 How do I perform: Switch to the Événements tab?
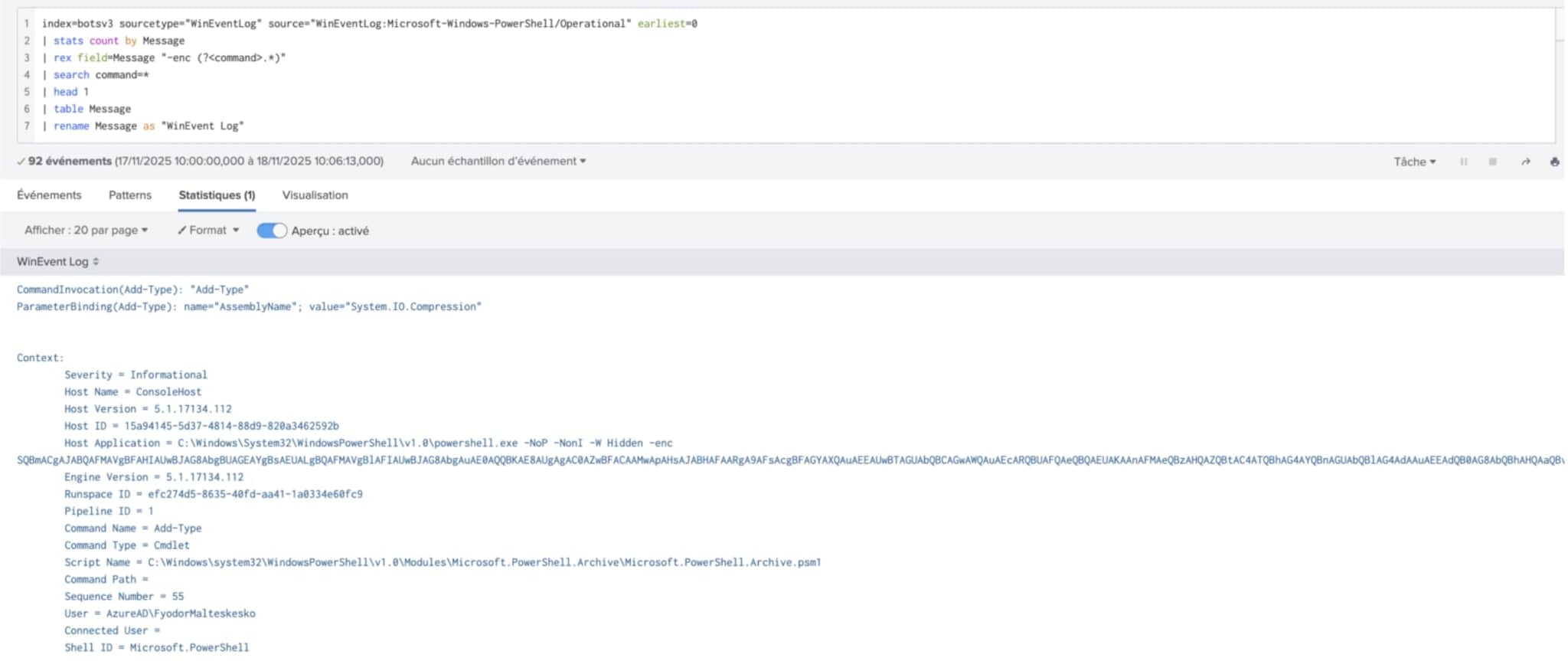tap(49, 195)
